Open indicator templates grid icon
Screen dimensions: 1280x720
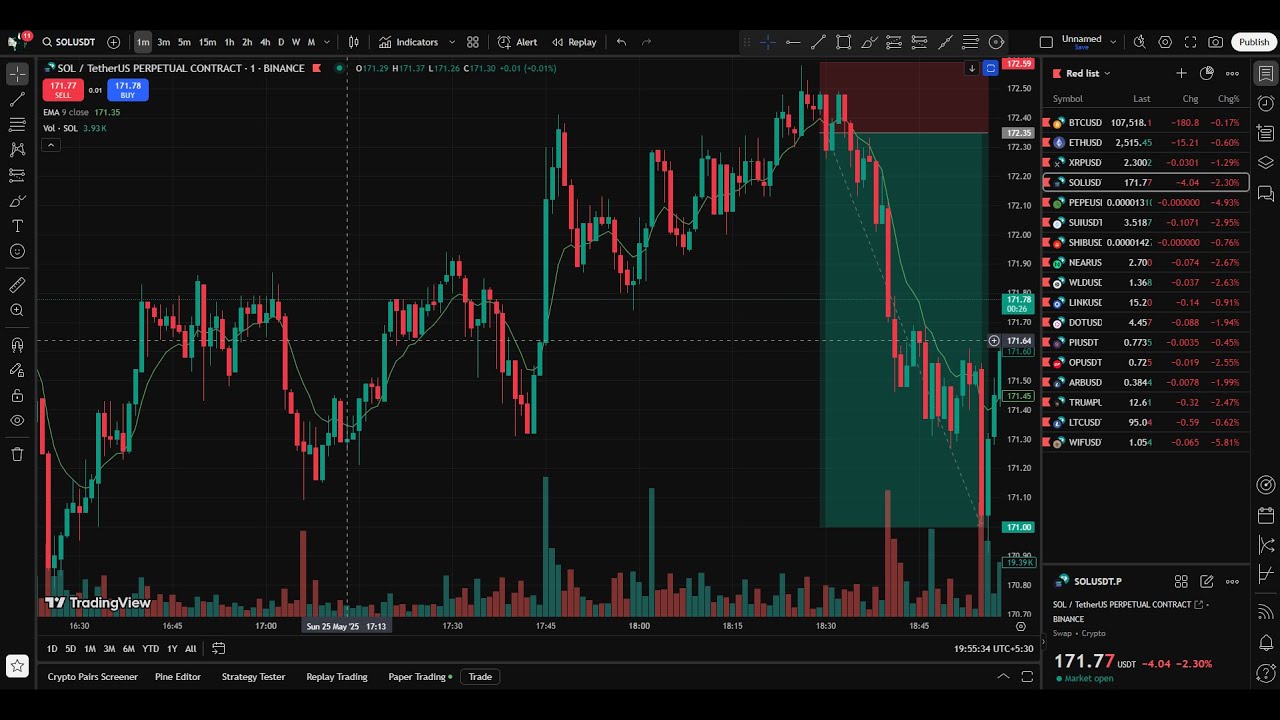click(x=473, y=42)
